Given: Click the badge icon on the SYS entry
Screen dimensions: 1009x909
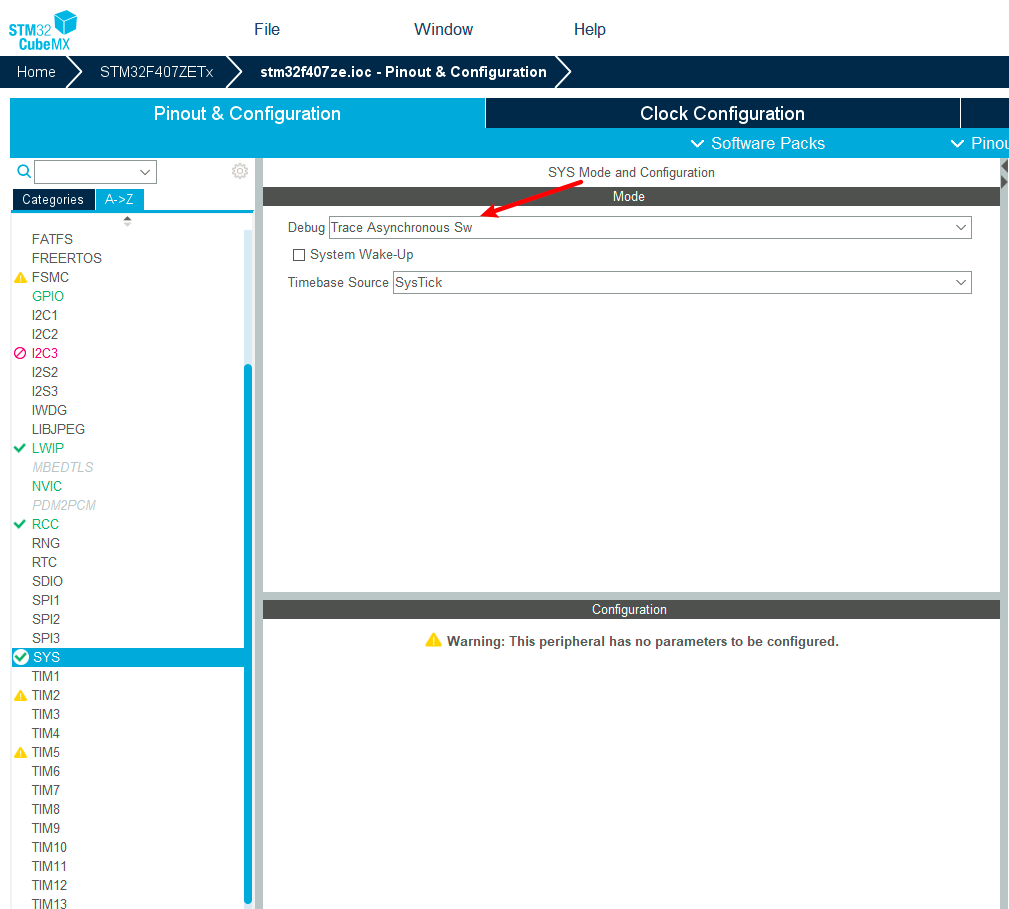Looking at the screenshot, I should coord(21,657).
